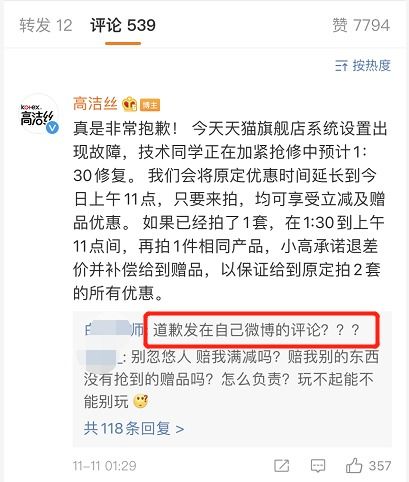This screenshot has height=482, width=409.
Task: Click the arrow after 共118条回复
Action: pos(180,429)
